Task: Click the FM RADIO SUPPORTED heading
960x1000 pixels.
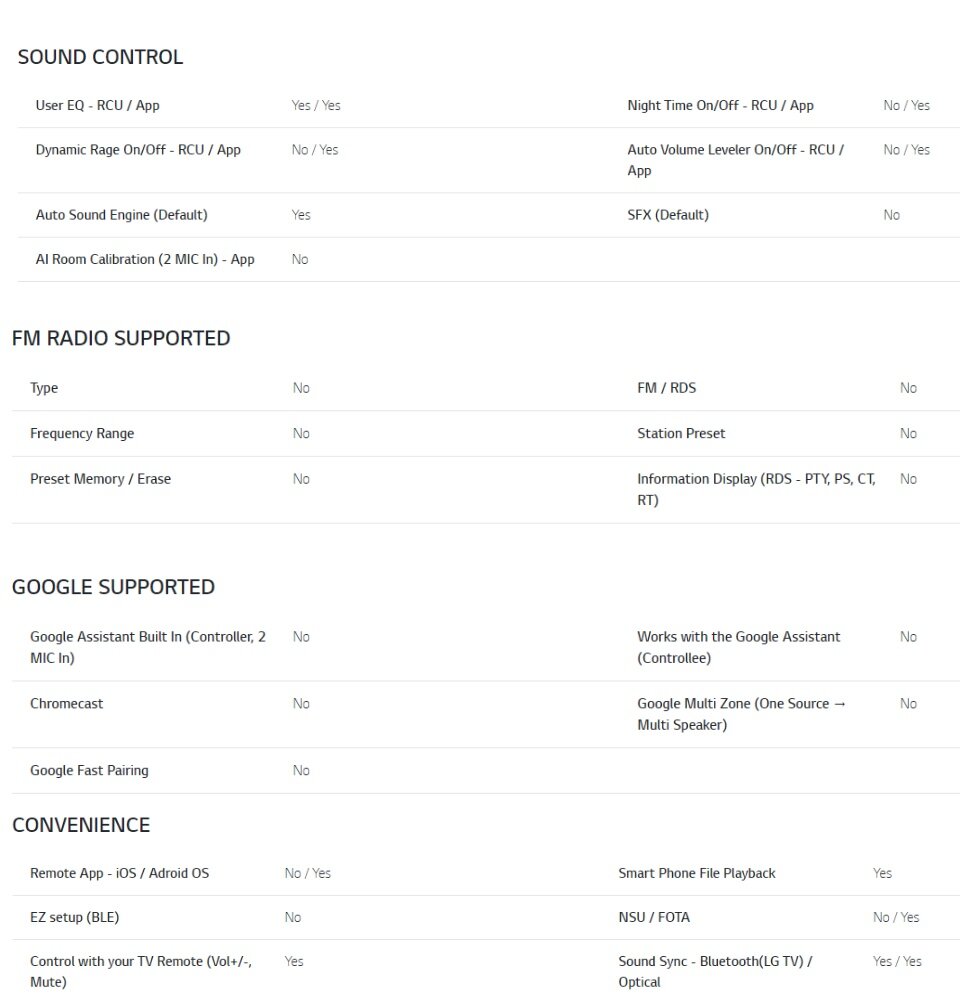Action: (x=121, y=338)
